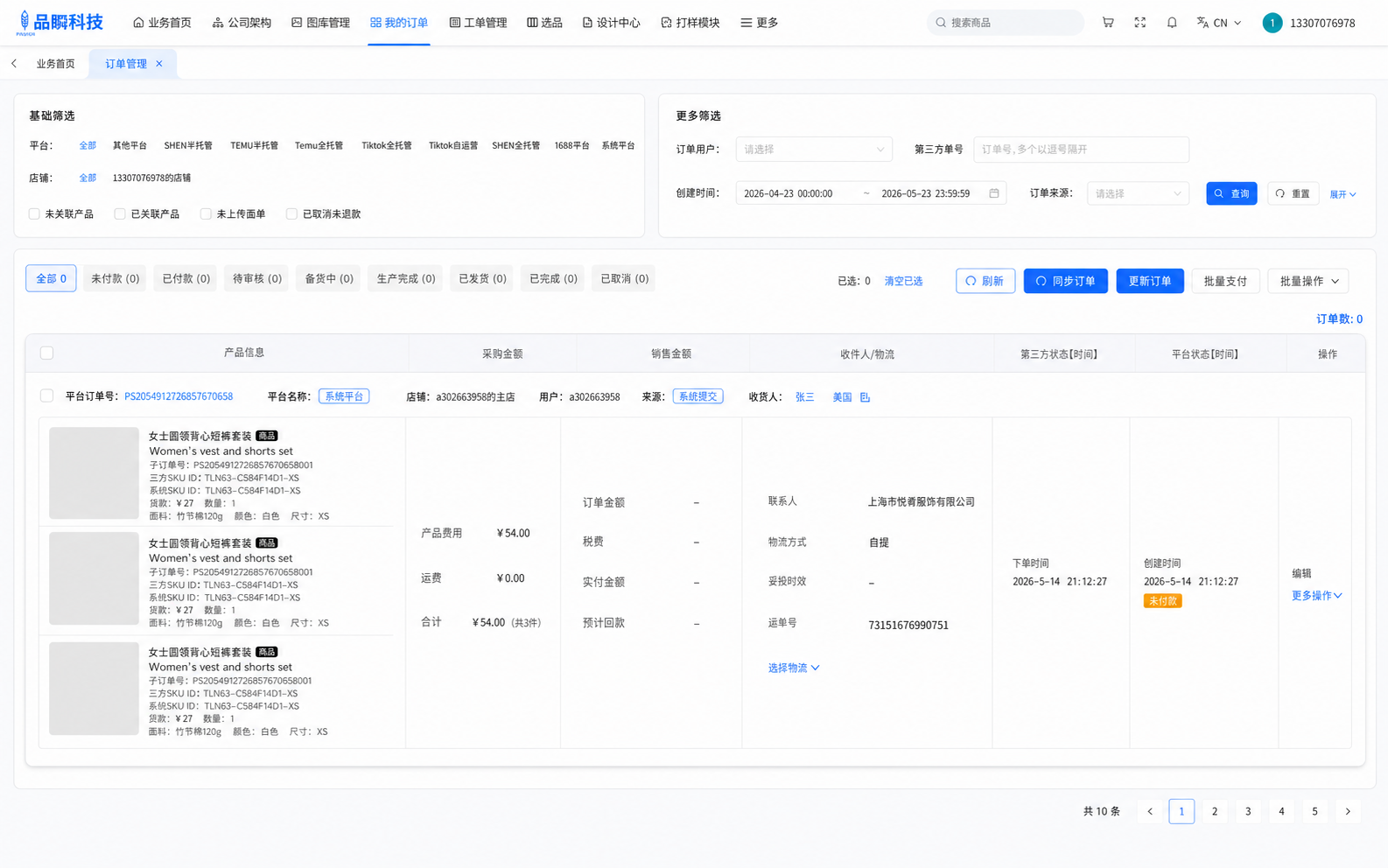The image size is (1388, 868).
Task: Check the 未上传面单 checkbox
Action: pyautogui.click(x=206, y=213)
